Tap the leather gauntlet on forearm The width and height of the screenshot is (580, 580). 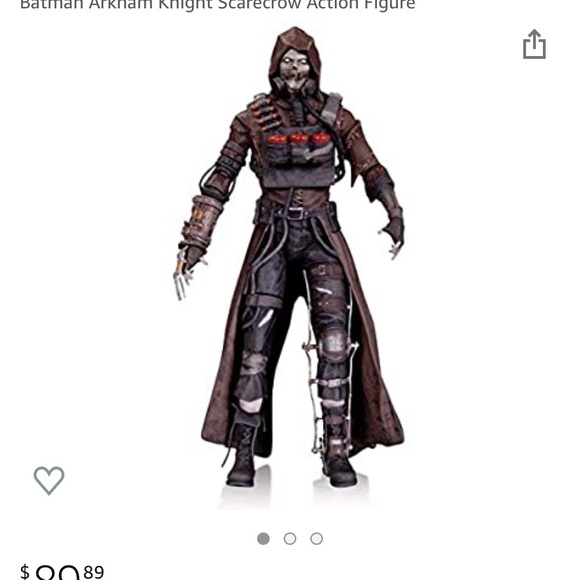(x=202, y=222)
